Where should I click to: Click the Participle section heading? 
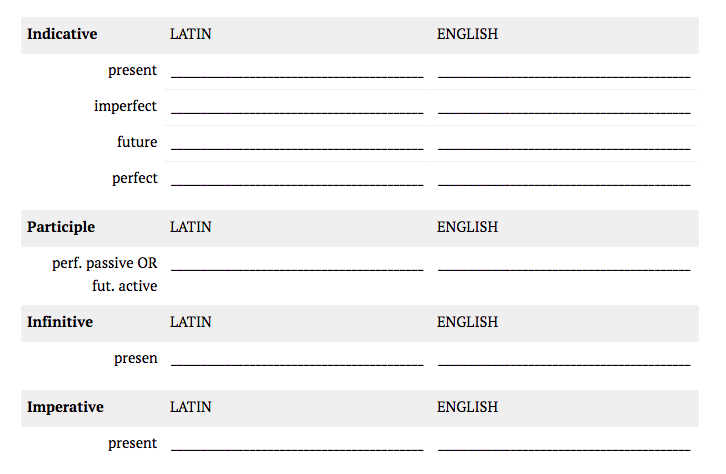click(x=61, y=227)
